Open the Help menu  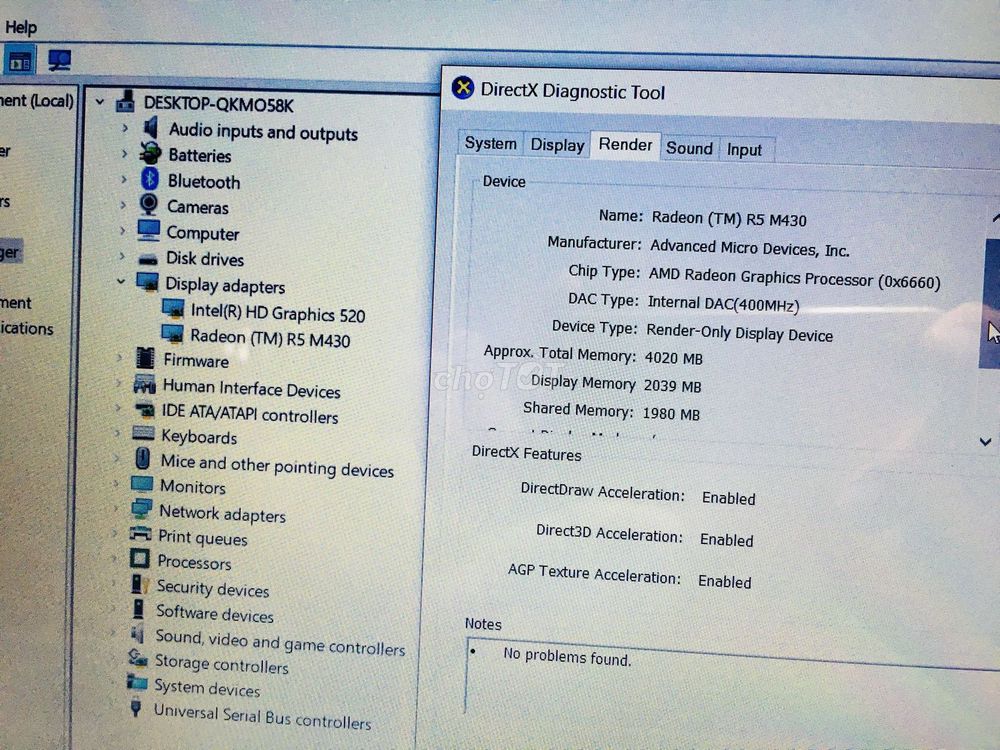coord(20,27)
